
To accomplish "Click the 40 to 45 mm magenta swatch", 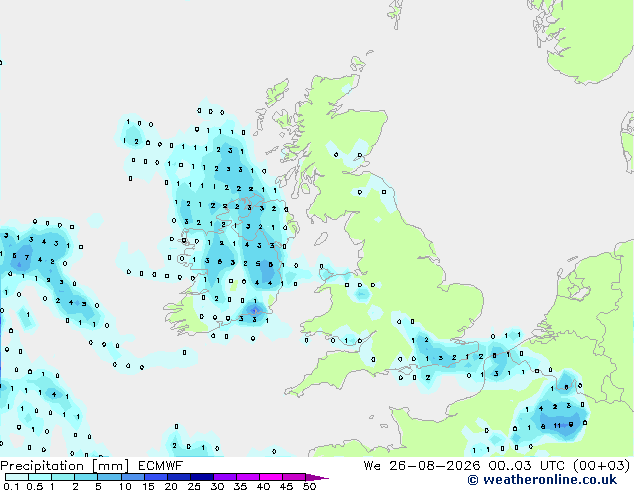I will 271,477.
